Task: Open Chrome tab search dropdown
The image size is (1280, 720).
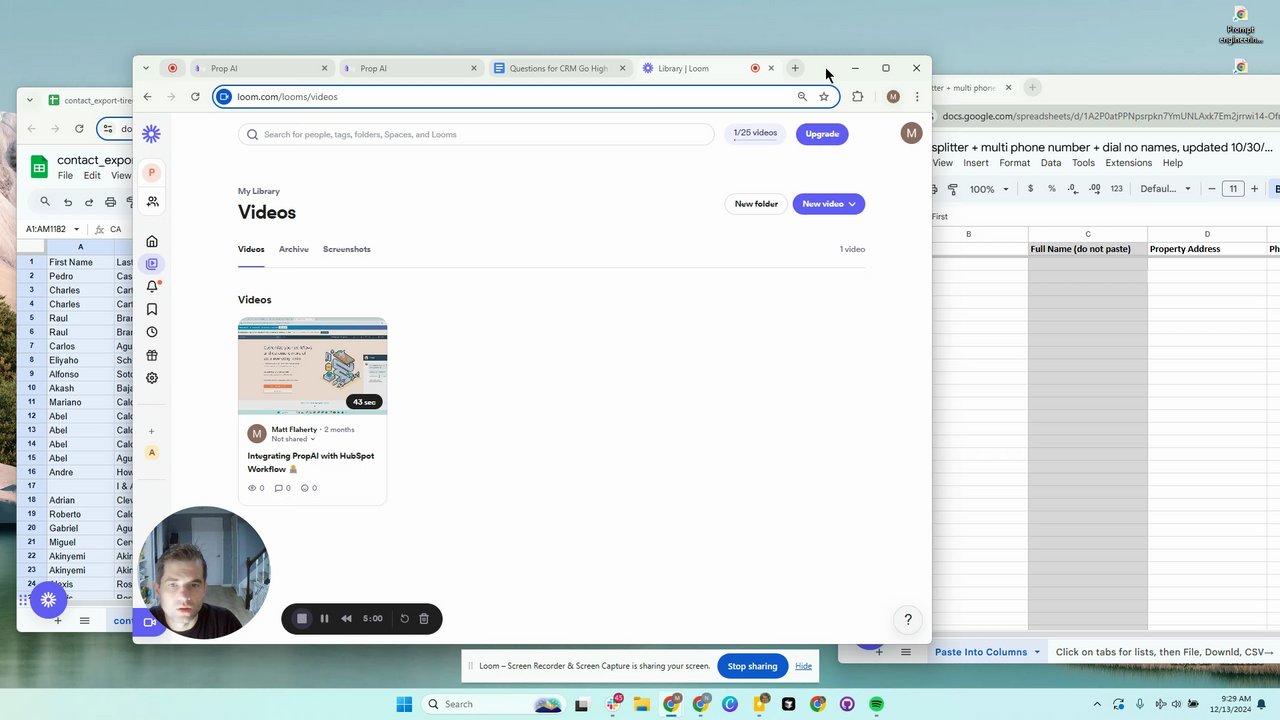Action: pyautogui.click(x=146, y=68)
